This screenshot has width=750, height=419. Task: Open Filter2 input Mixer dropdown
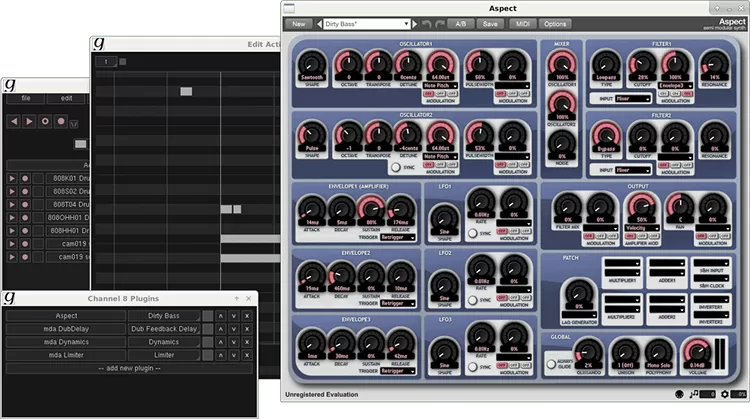633,170
